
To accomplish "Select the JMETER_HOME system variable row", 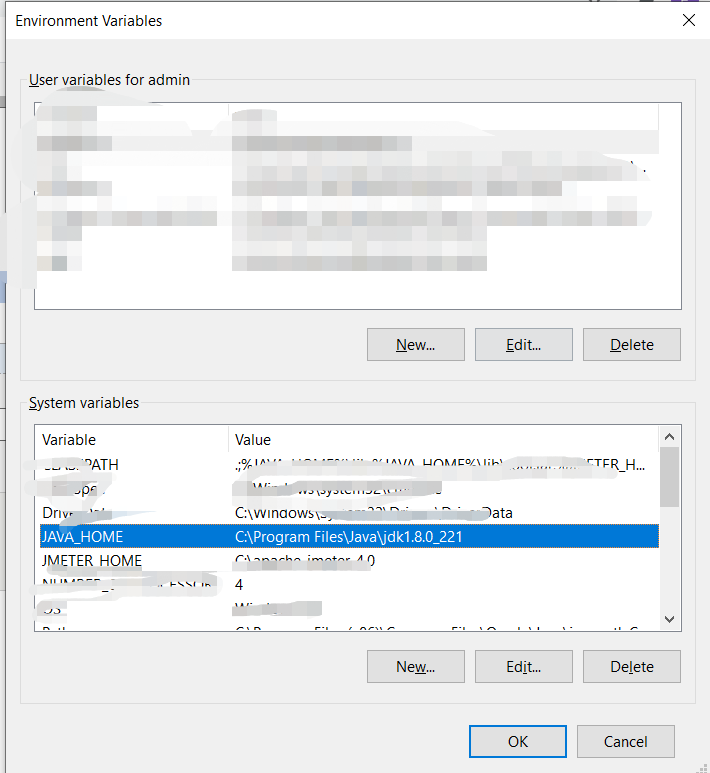I will pos(349,561).
